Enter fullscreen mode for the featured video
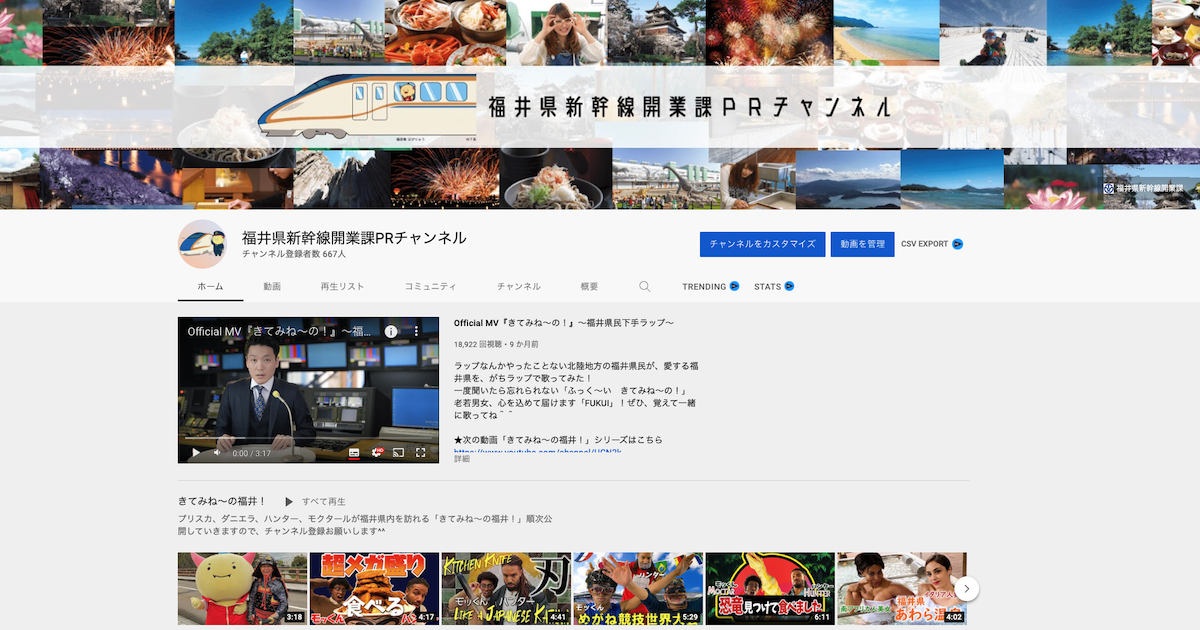The image size is (1200, 630). (421, 453)
